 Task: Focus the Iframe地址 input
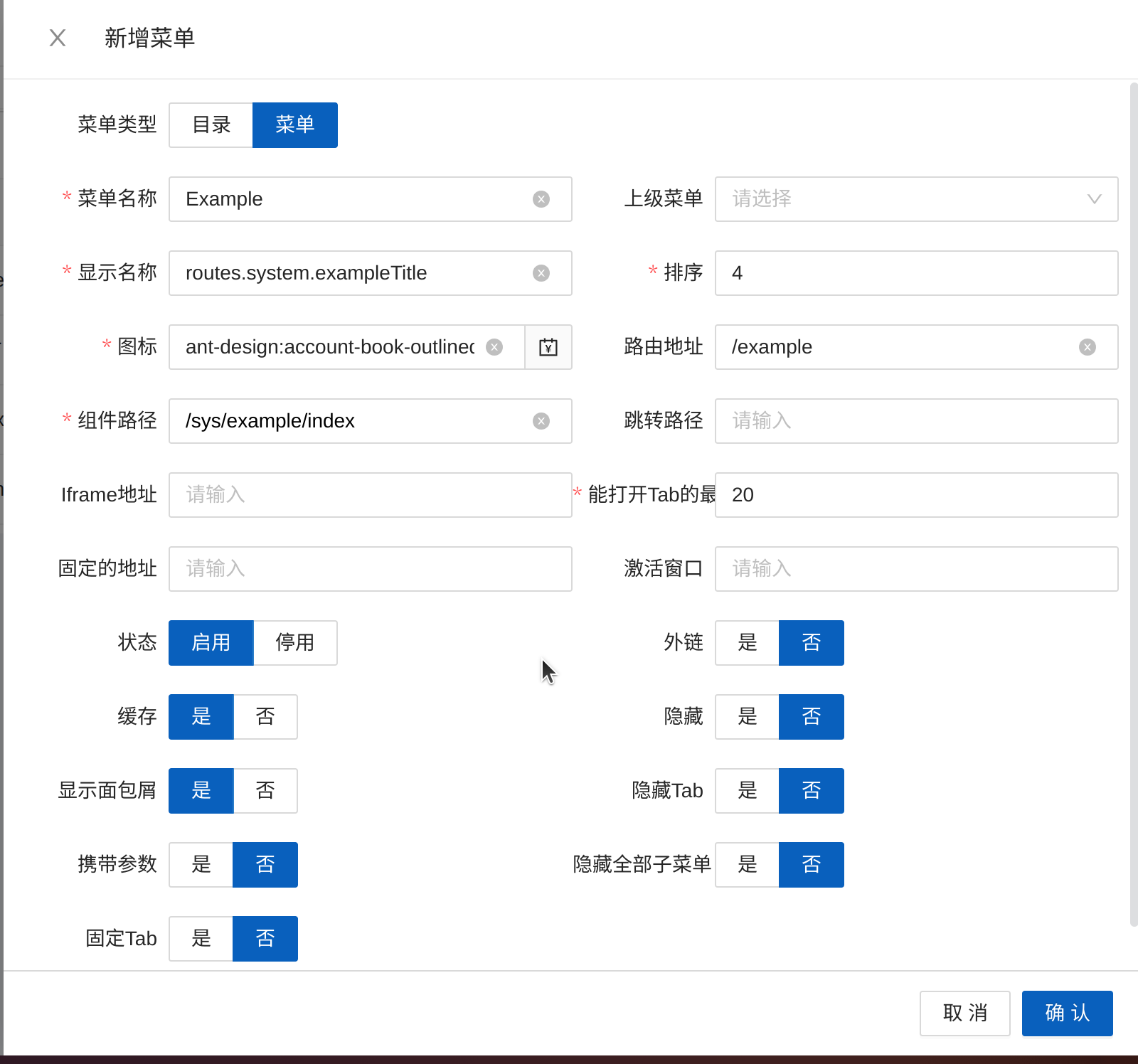coord(371,495)
